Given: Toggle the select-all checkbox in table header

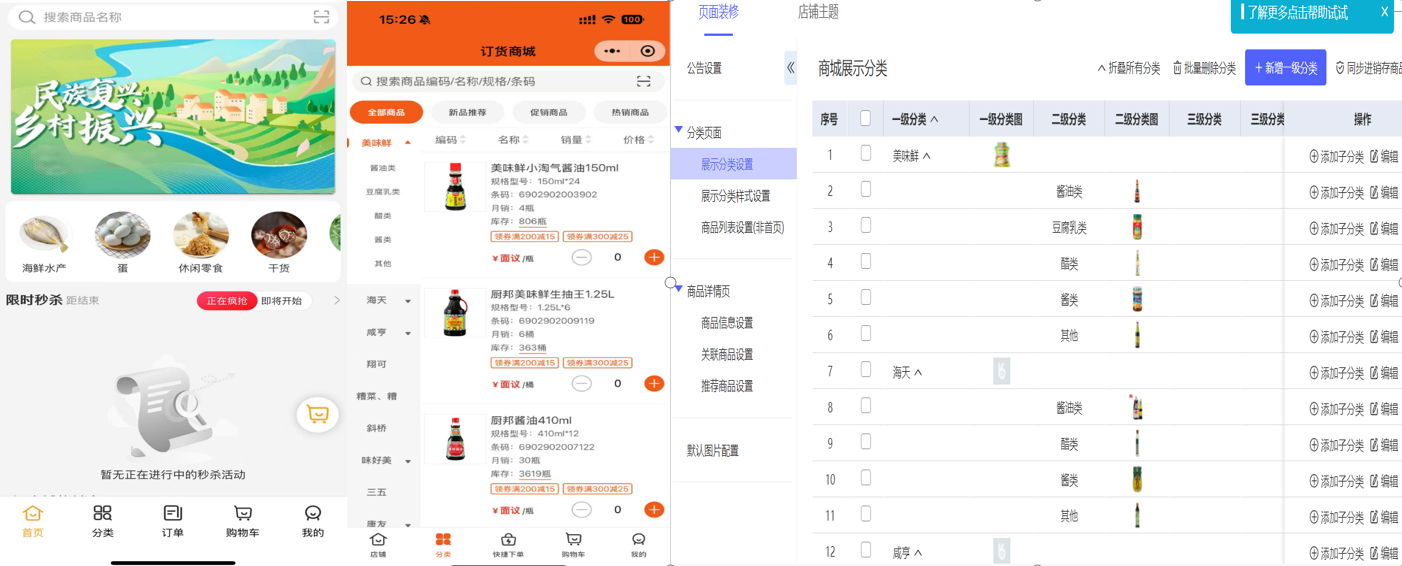Looking at the screenshot, I should click(866, 118).
